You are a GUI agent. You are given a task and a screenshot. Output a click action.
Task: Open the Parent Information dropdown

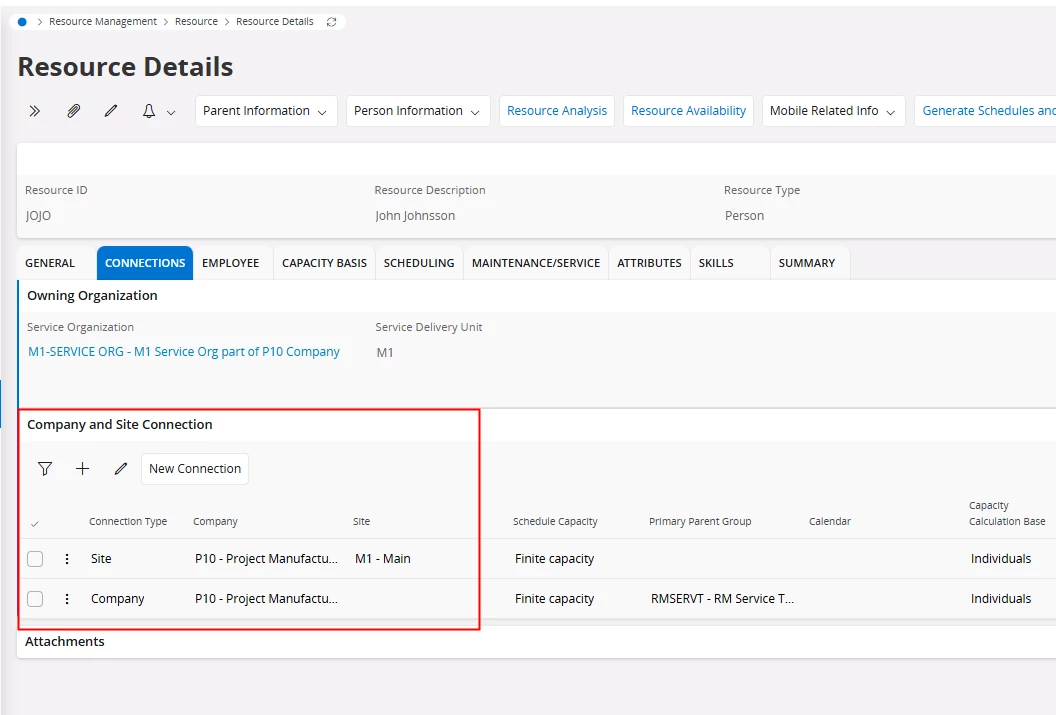(x=266, y=111)
